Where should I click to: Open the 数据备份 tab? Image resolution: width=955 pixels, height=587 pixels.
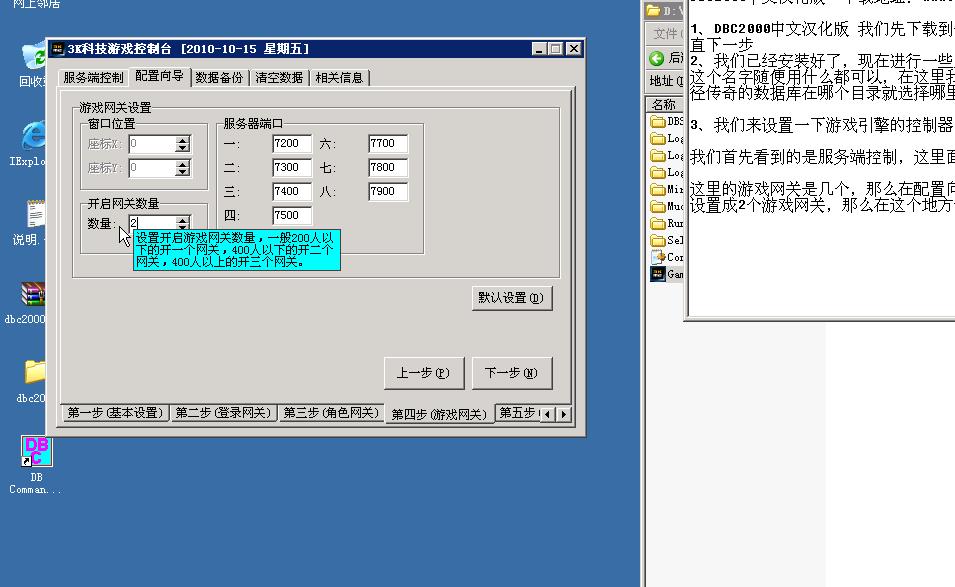click(219, 78)
